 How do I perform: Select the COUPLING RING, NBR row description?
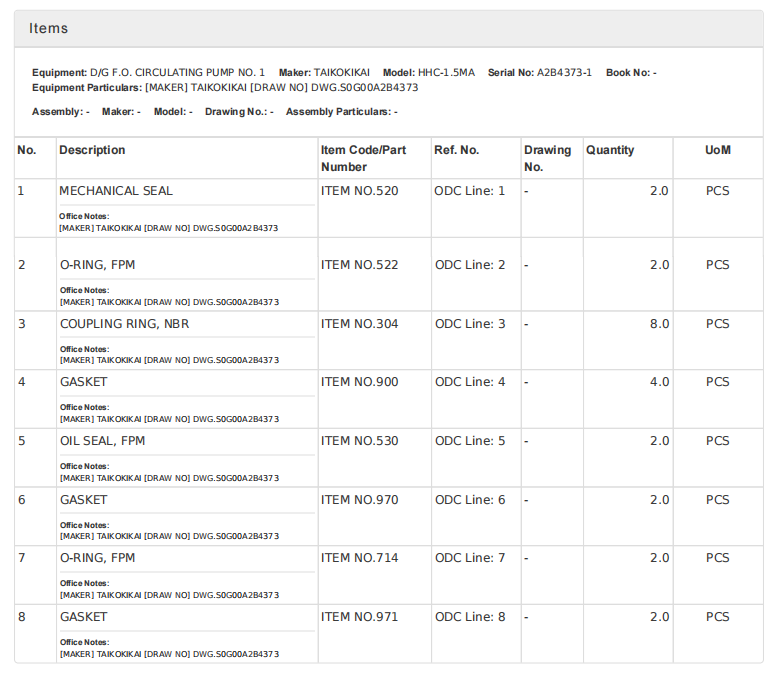click(x=124, y=324)
